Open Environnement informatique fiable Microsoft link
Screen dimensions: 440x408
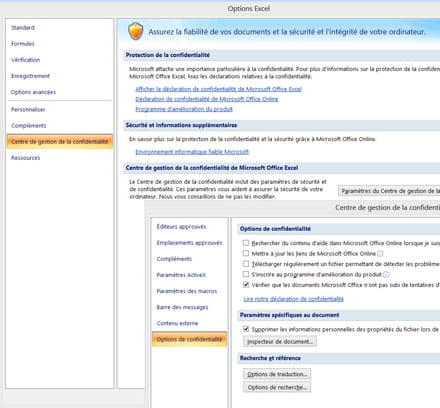pos(192,152)
